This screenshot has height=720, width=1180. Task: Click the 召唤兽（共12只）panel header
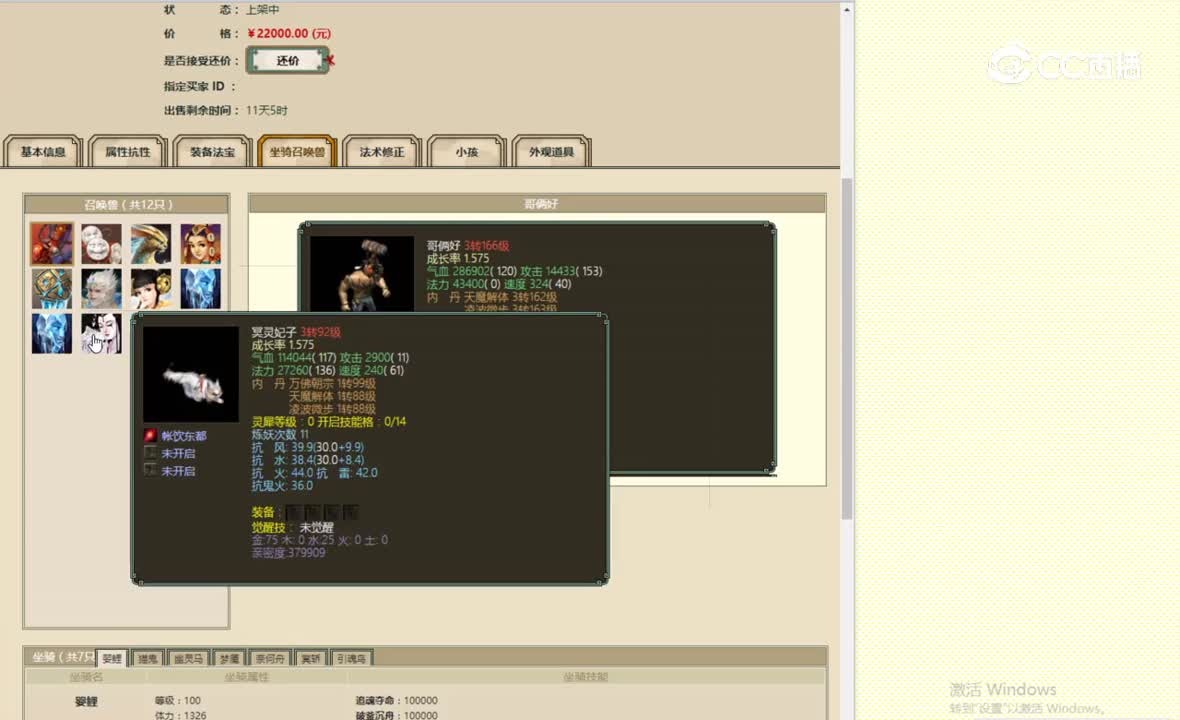127,204
